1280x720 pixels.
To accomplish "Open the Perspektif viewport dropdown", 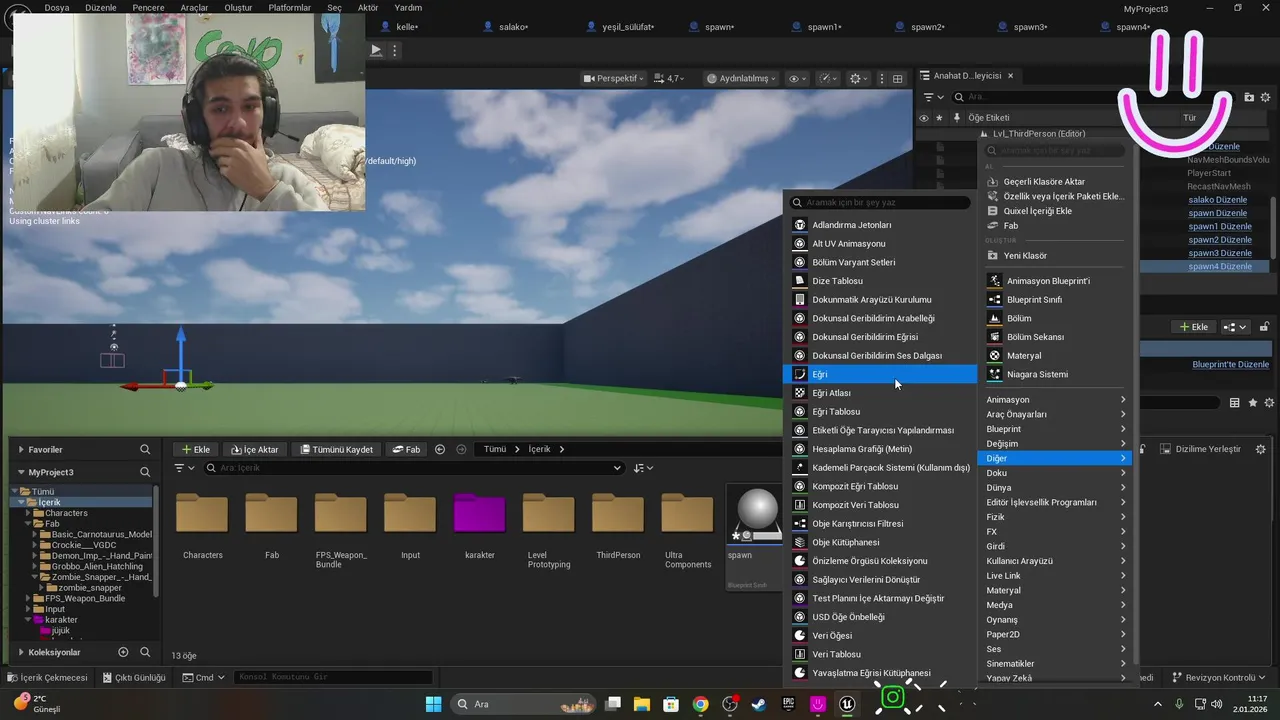I will coord(614,78).
